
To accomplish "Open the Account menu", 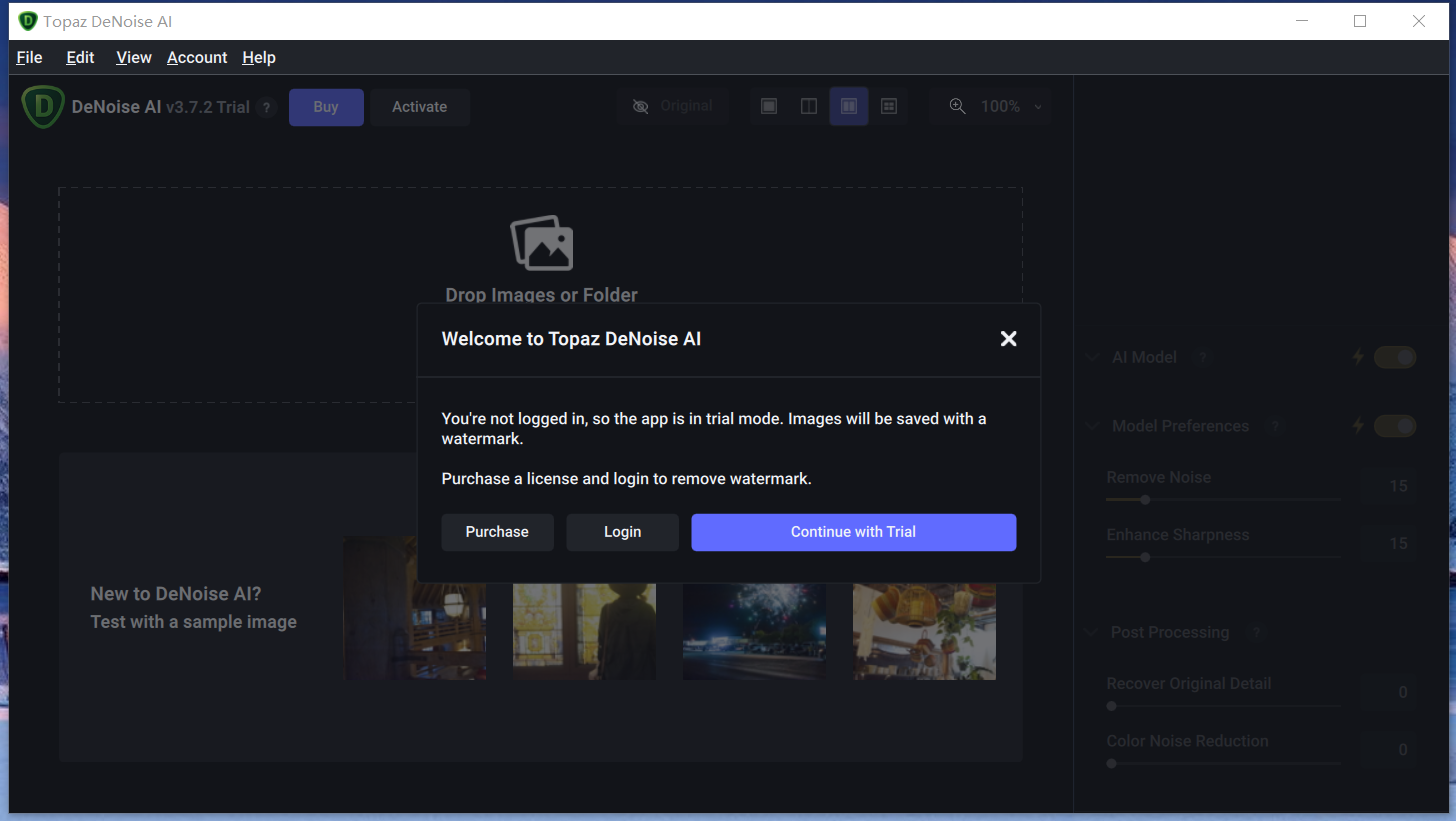I will coord(197,57).
